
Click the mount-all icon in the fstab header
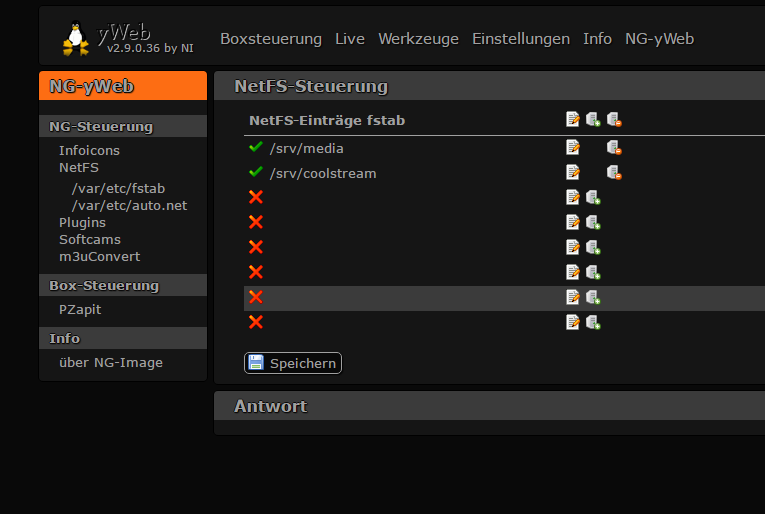[593, 120]
